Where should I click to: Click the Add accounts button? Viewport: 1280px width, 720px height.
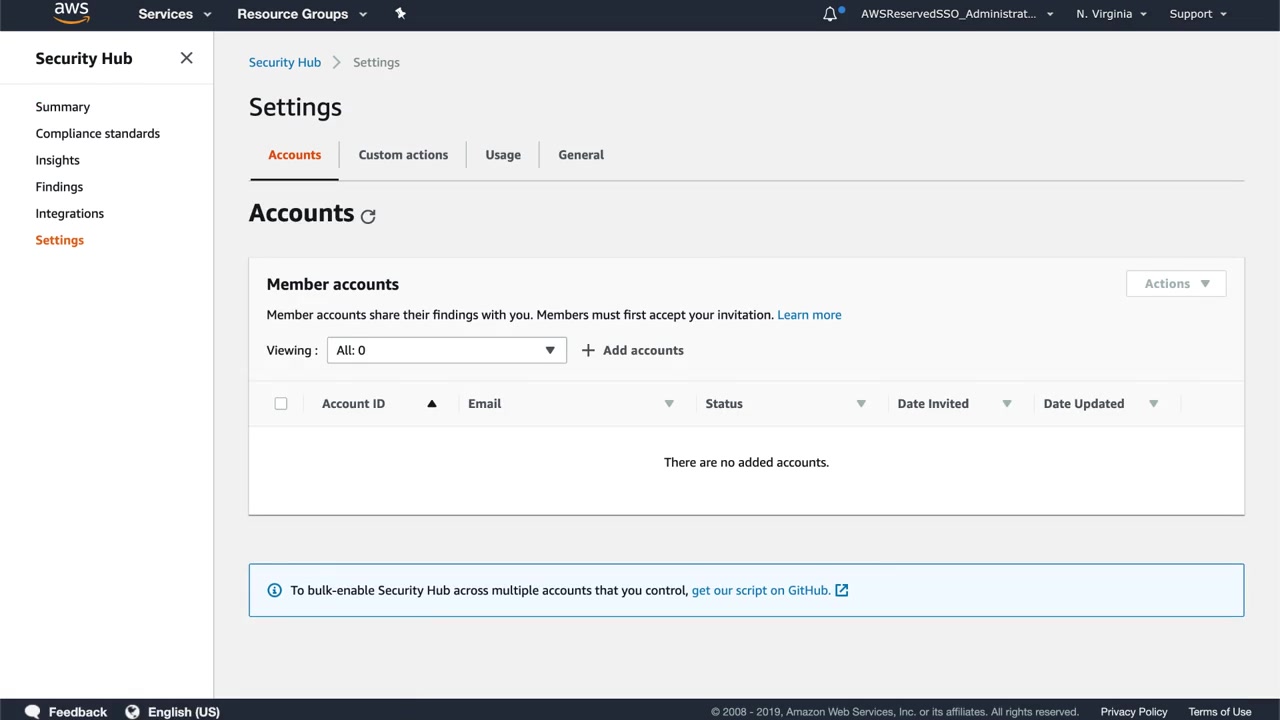click(633, 350)
